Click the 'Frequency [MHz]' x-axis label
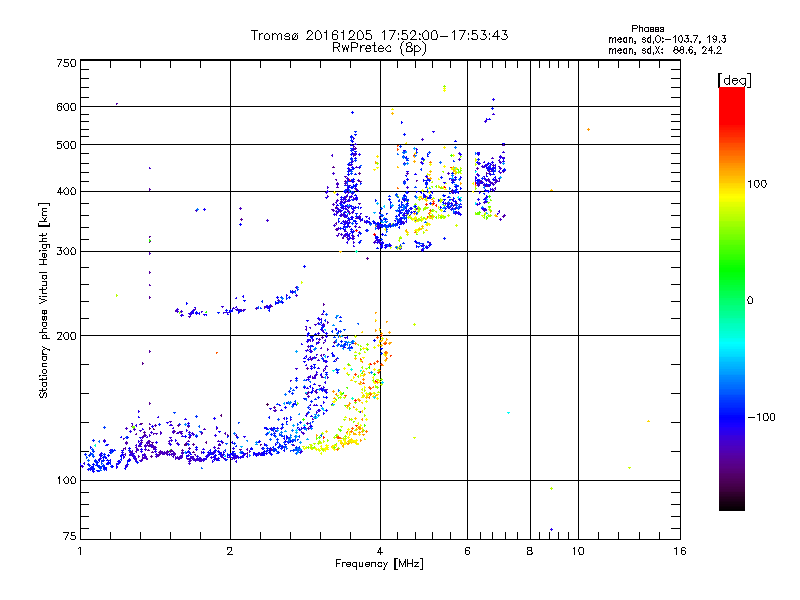The width and height of the screenshot is (800, 600). pos(379,564)
